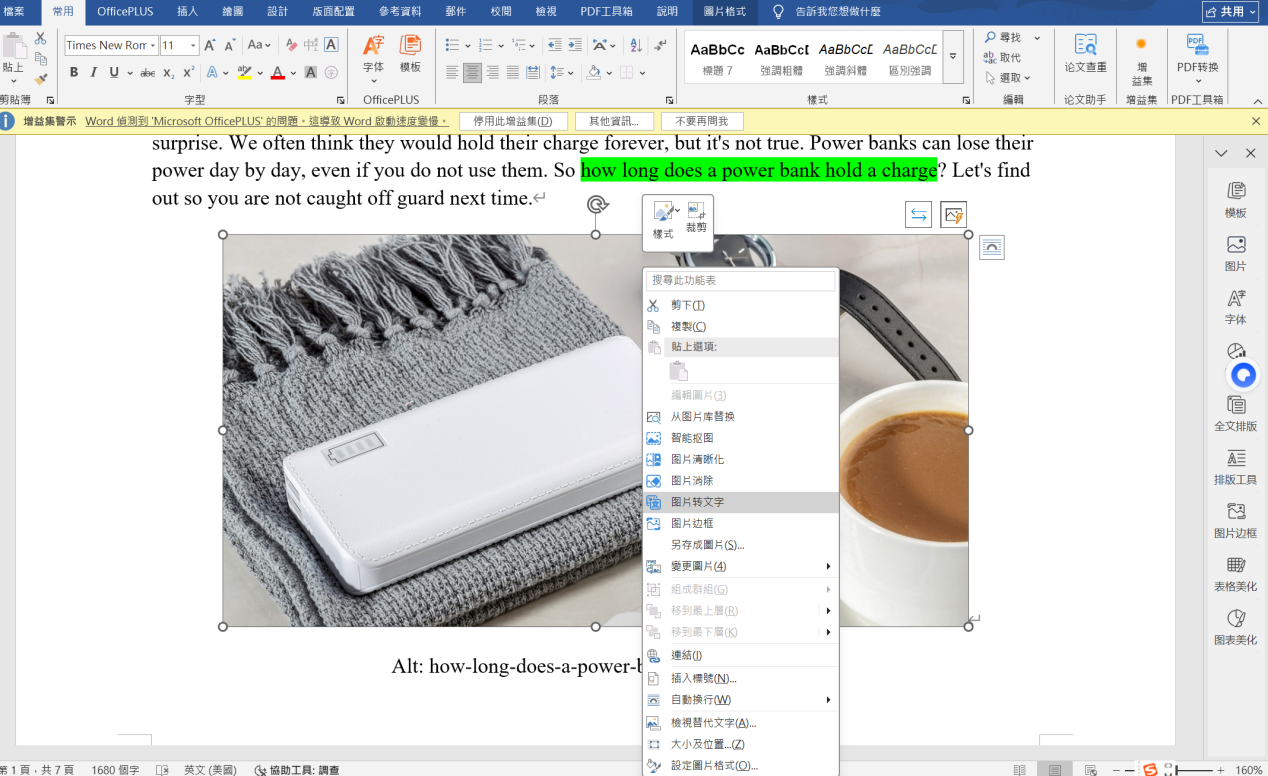This screenshot has width=1268, height=776.
Task: Click the Shrink Font size icon
Action: [x=230, y=45]
